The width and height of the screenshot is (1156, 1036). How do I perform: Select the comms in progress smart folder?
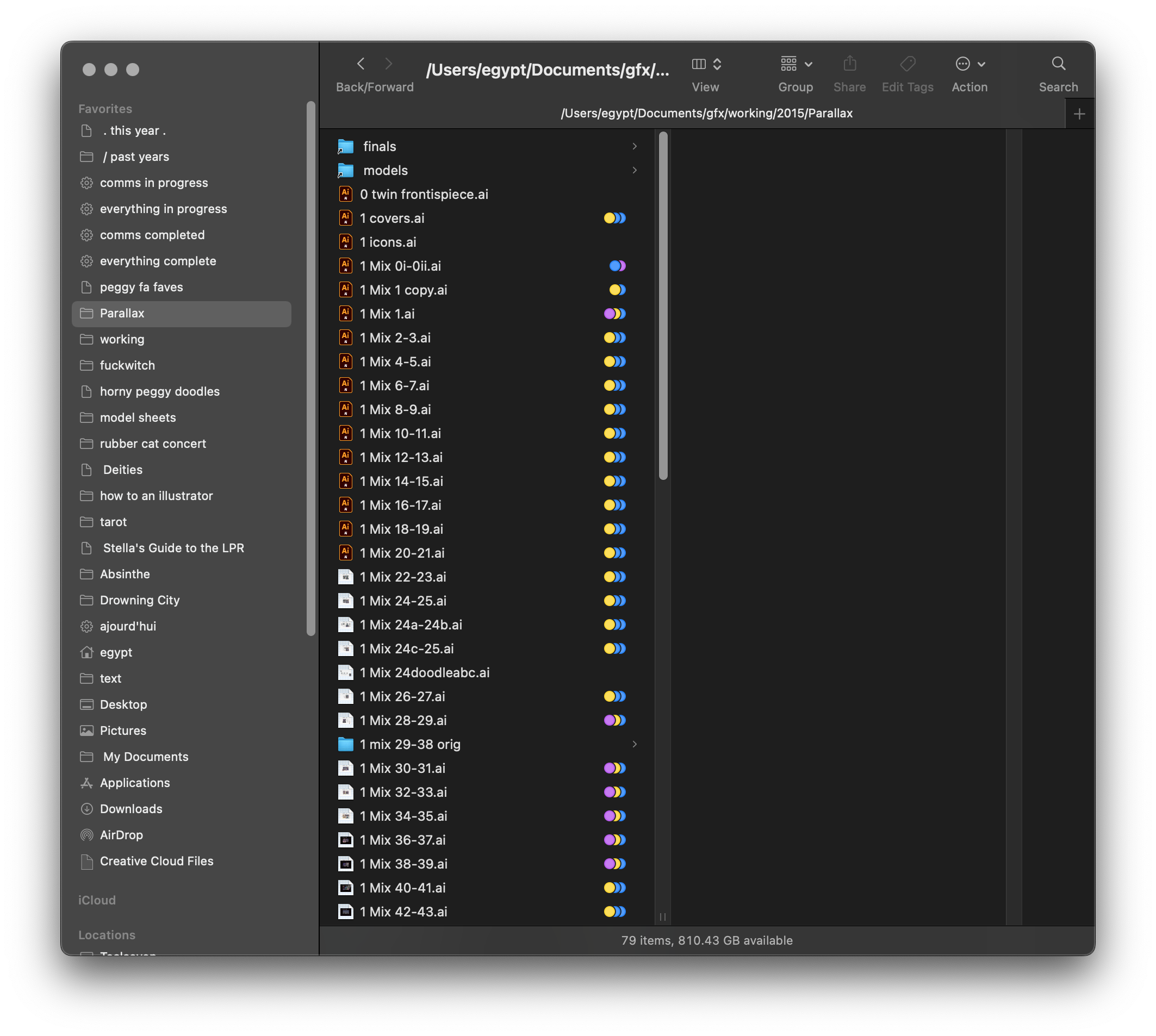[x=154, y=183]
